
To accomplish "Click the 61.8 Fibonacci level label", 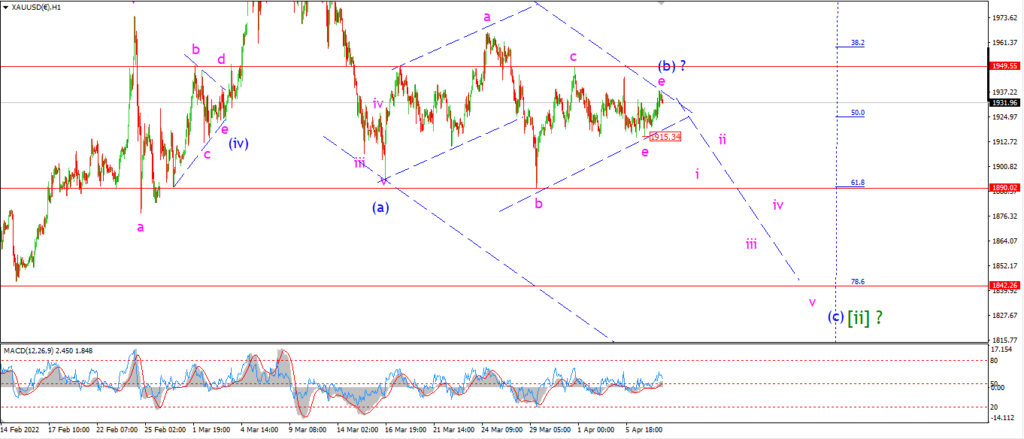I will coord(857,183).
